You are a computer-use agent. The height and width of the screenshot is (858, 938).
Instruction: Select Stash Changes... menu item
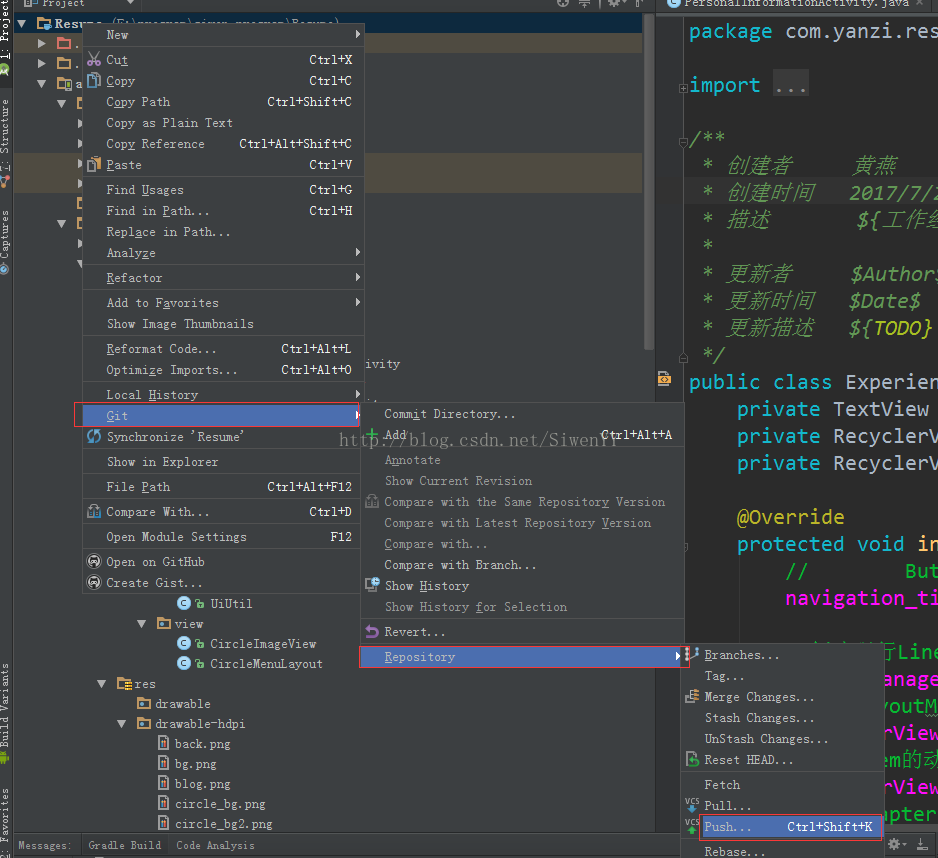pos(782,718)
